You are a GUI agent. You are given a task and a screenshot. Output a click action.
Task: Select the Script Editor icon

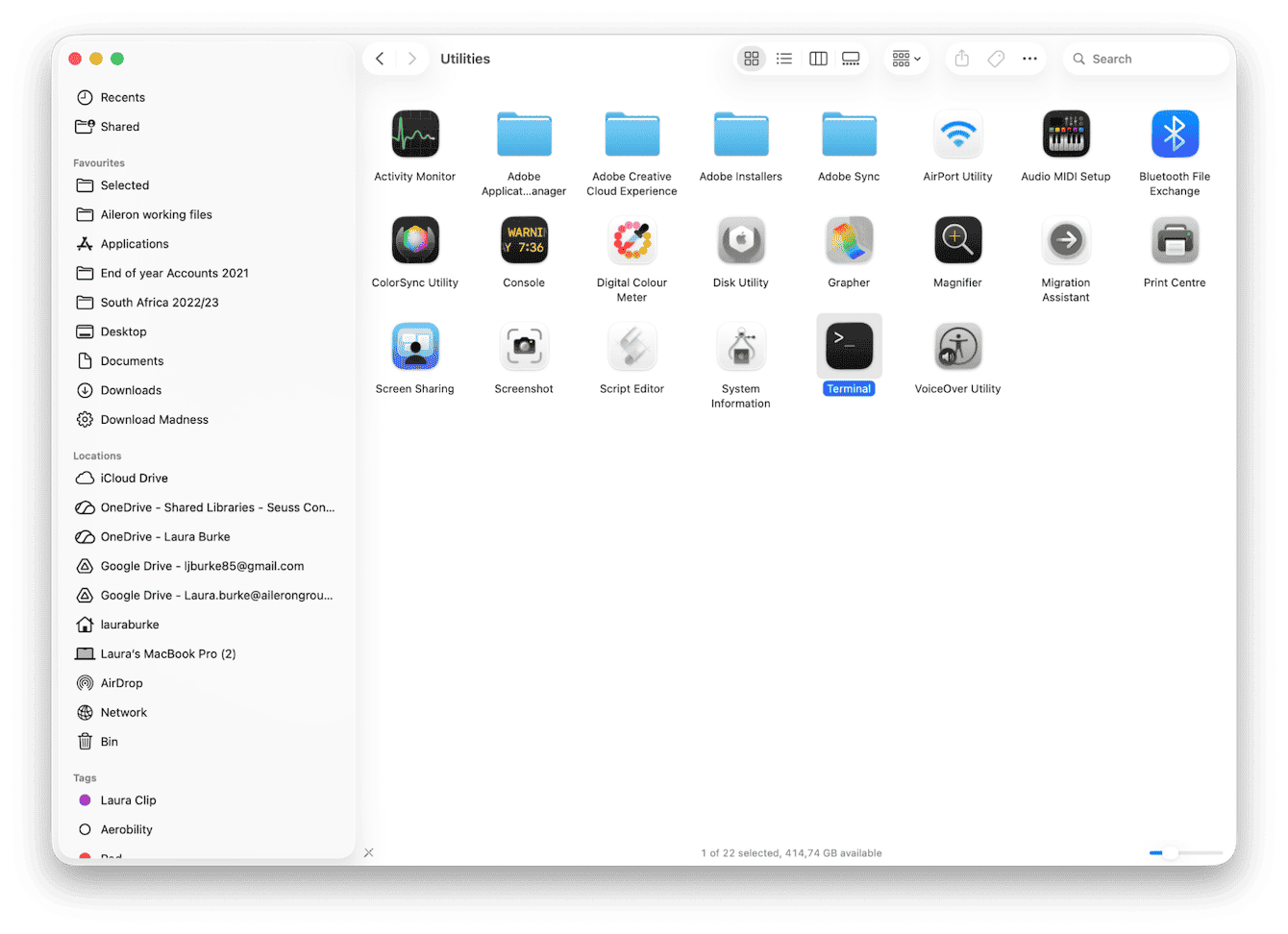click(632, 346)
